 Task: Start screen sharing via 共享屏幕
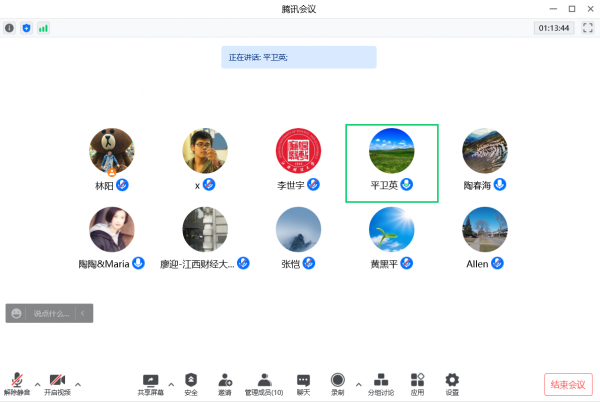(x=151, y=382)
